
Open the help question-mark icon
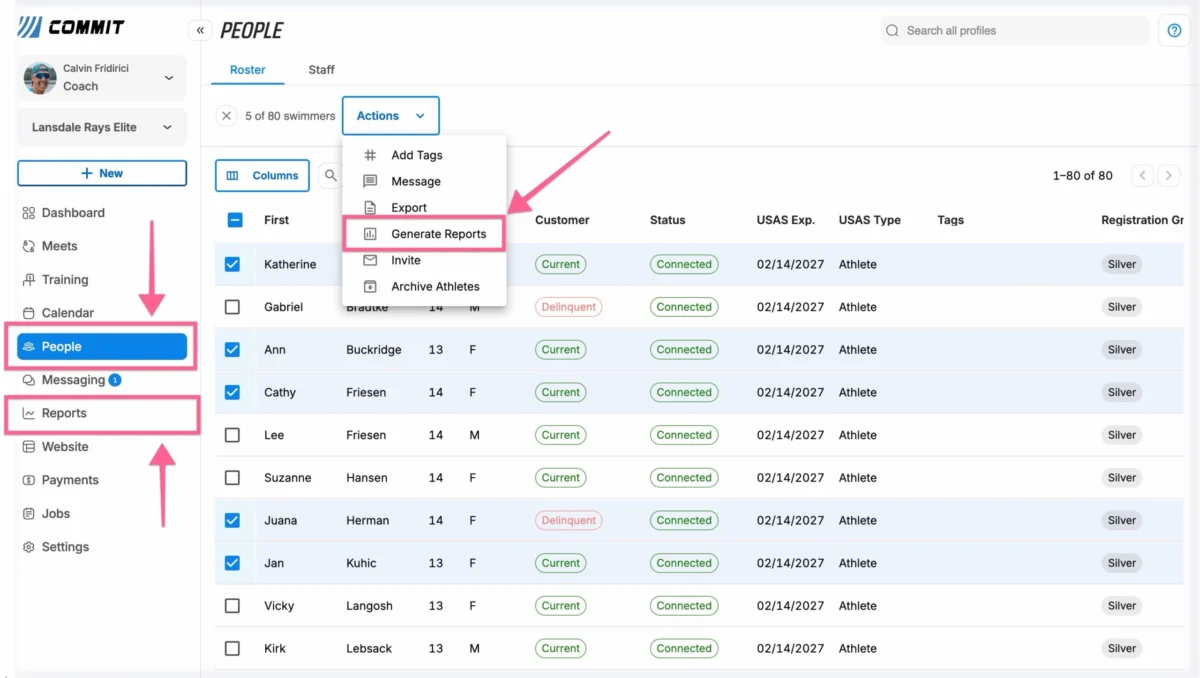coord(1174,31)
